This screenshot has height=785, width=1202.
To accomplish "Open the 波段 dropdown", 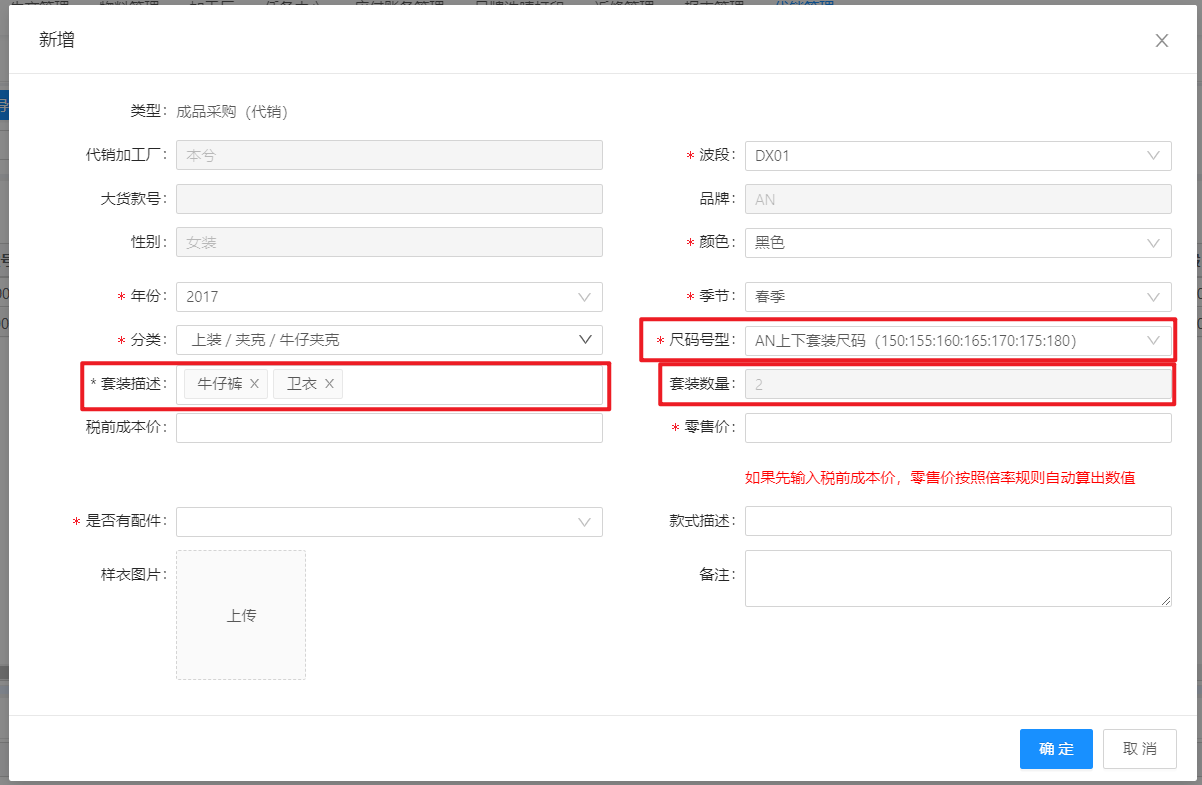I will (x=957, y=156).
